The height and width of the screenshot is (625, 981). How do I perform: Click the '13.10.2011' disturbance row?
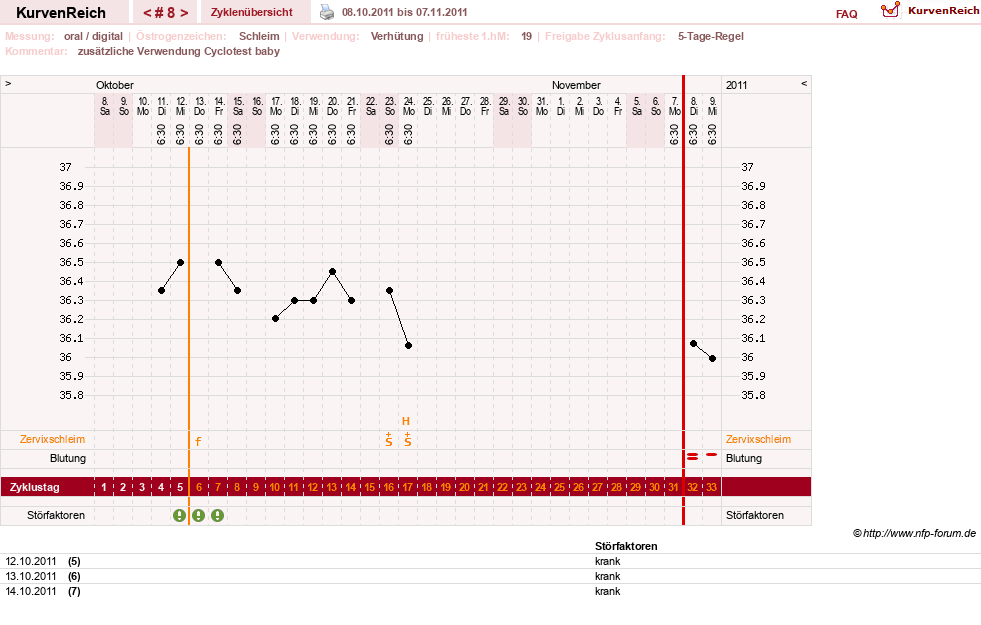(x=490, y=576)
